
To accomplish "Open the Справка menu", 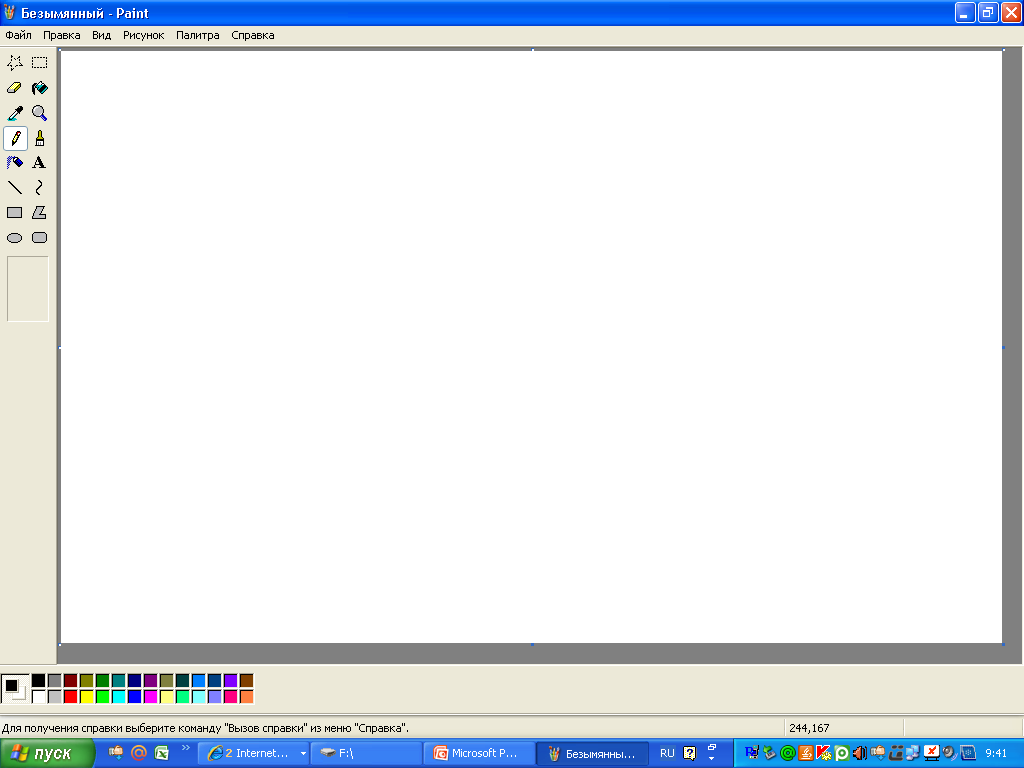I will click(253, 35).
